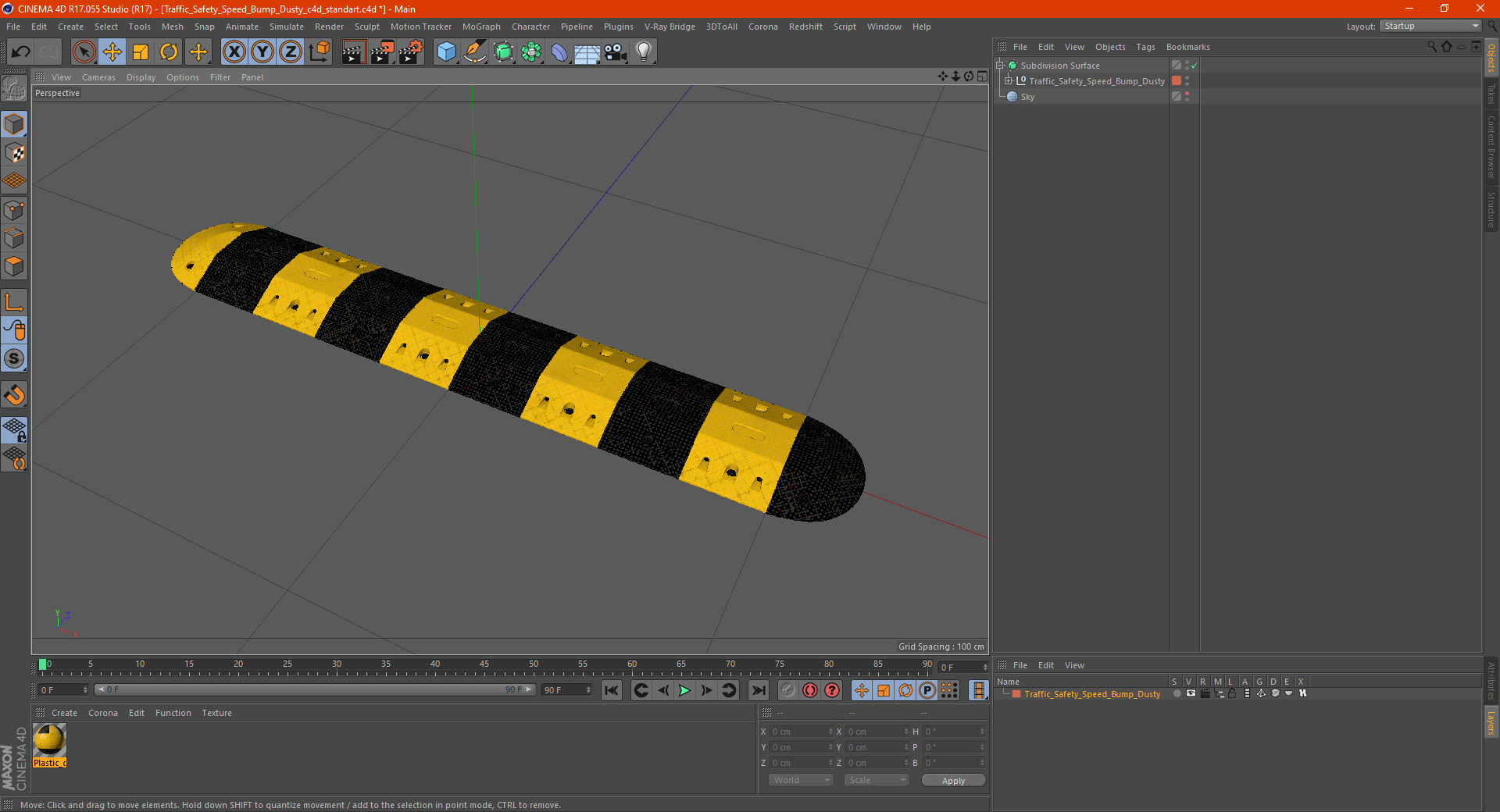This screenshot has width=1500, height=812.
Task: Open material manager Texture menu
Action: 216,713
